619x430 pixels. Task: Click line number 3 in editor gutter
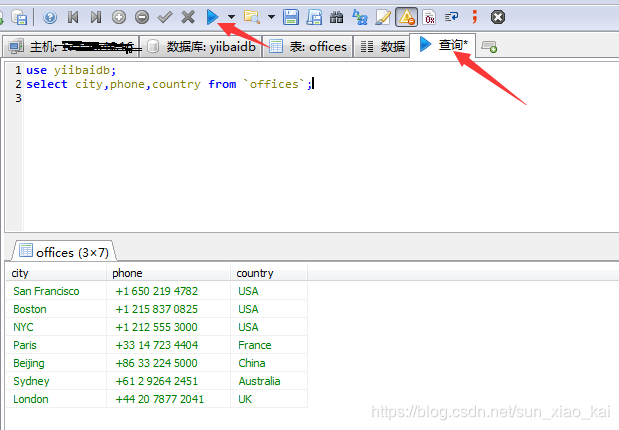18,98
